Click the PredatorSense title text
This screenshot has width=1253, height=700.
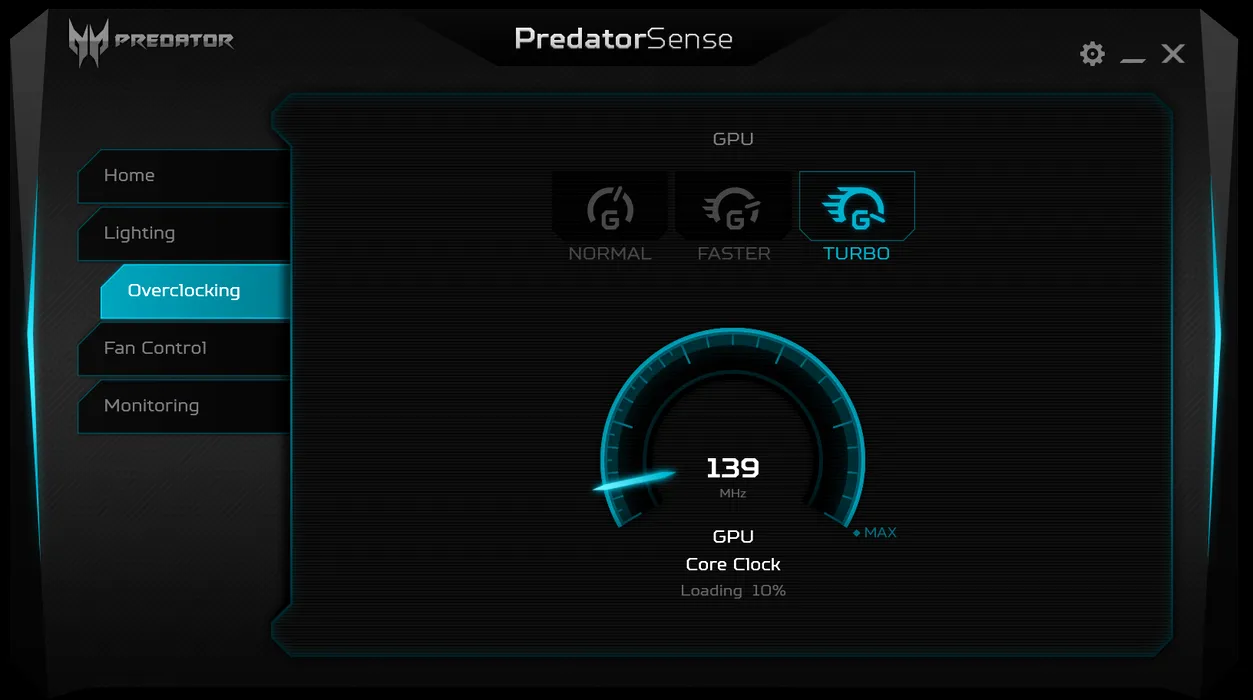click(624, 39)
